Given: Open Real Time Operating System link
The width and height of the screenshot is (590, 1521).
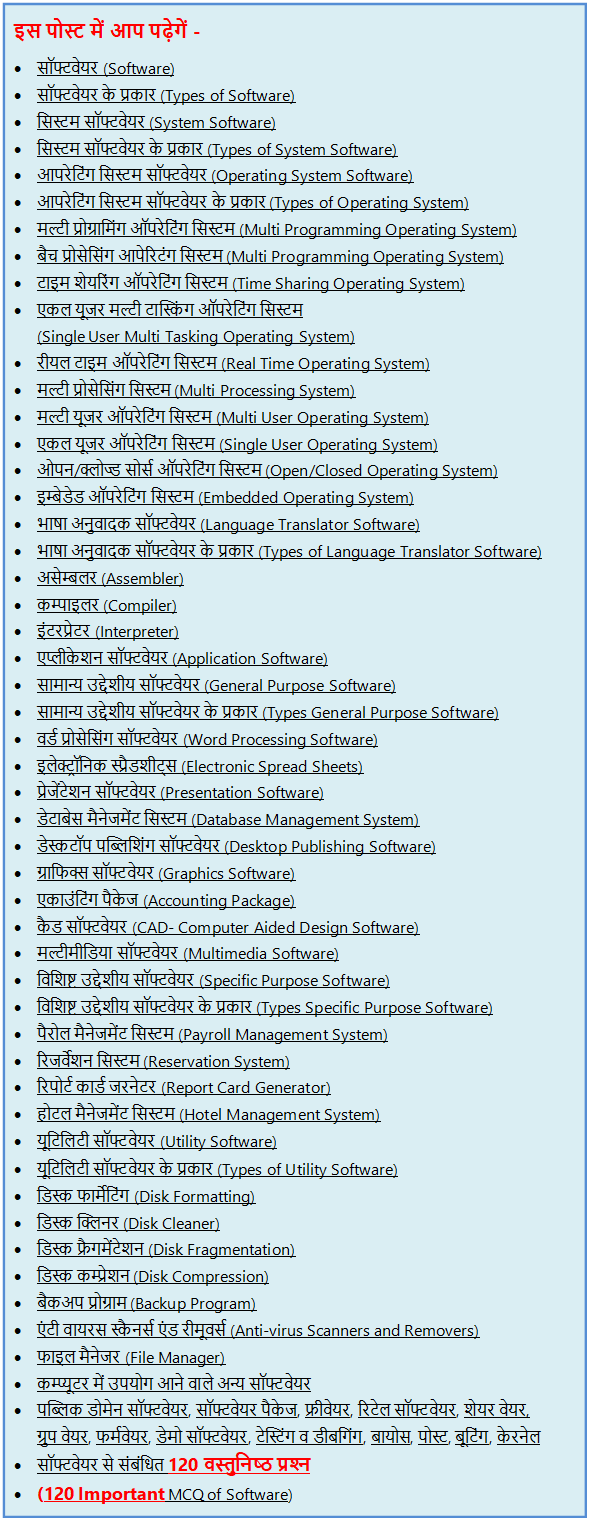Looking at the screenshot, I should coord(233,363).
